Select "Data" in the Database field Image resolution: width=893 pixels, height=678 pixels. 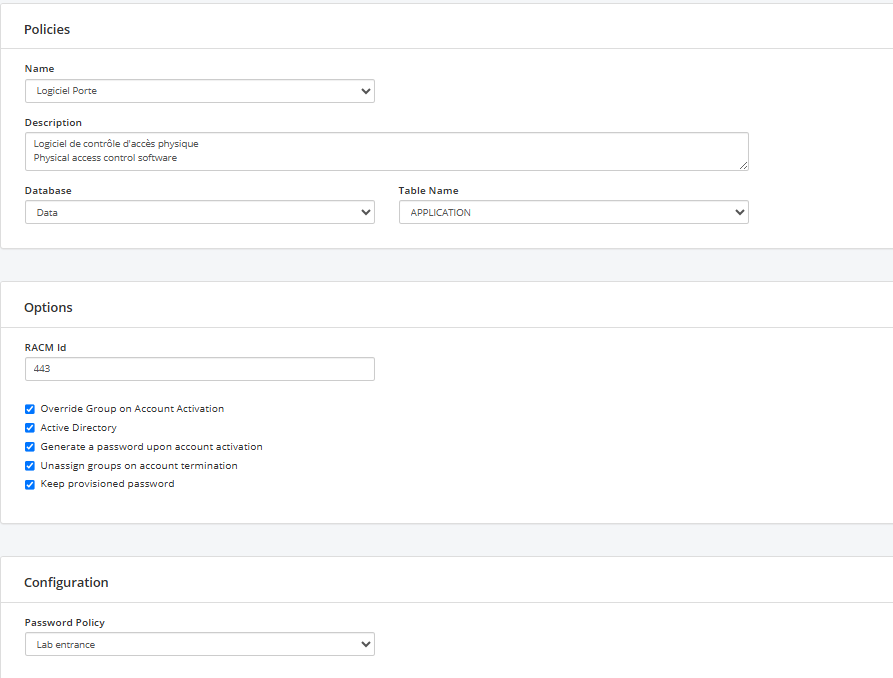199,212
